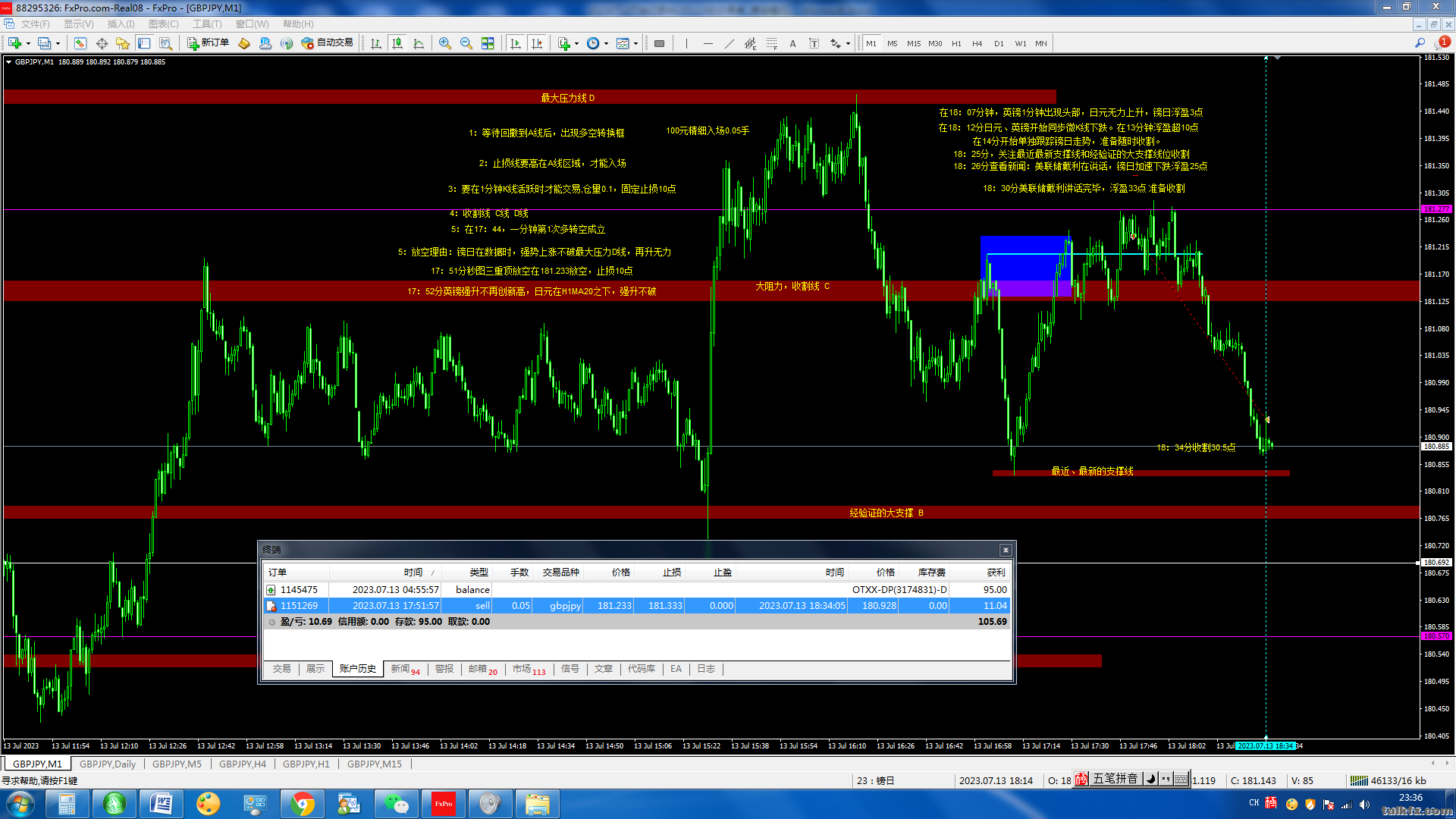The height and width of the screenshot is (819, 1456).
Task: Open the search magnifier at top right
Action: coord(1420,43)
